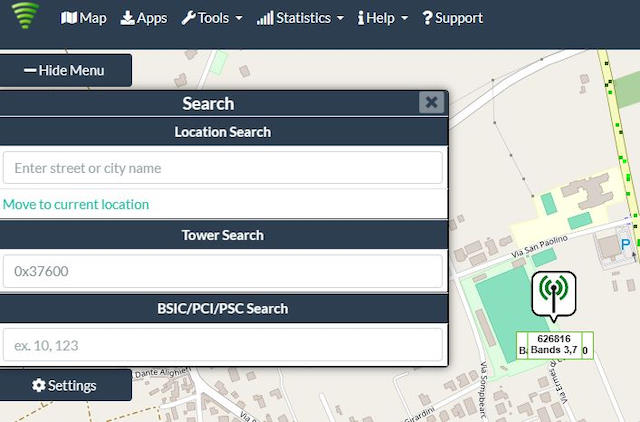Focus the BSIC/PCI/PSC search input field

(x=222, y=345)
